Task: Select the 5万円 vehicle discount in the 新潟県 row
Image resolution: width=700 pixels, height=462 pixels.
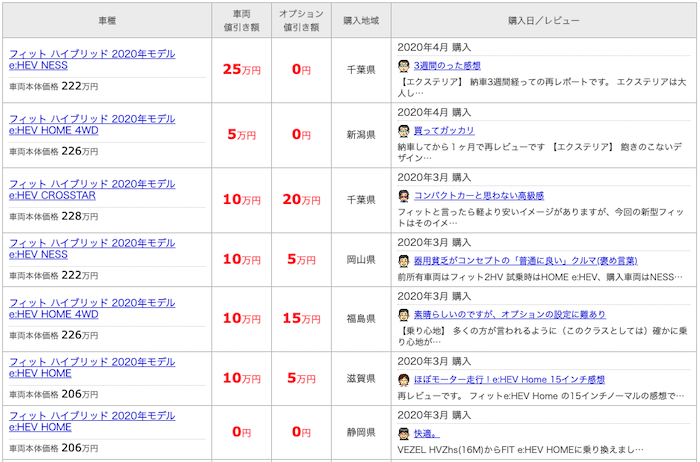Action: 242,134
